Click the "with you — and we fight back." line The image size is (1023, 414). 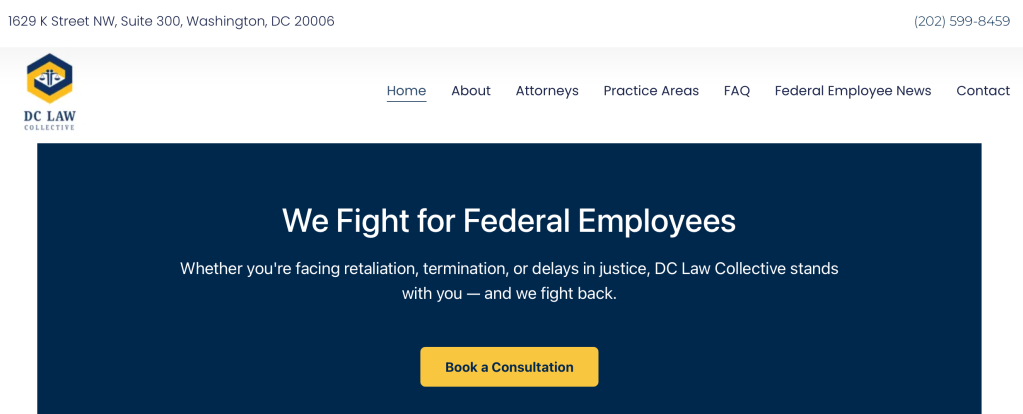point(509,294)
